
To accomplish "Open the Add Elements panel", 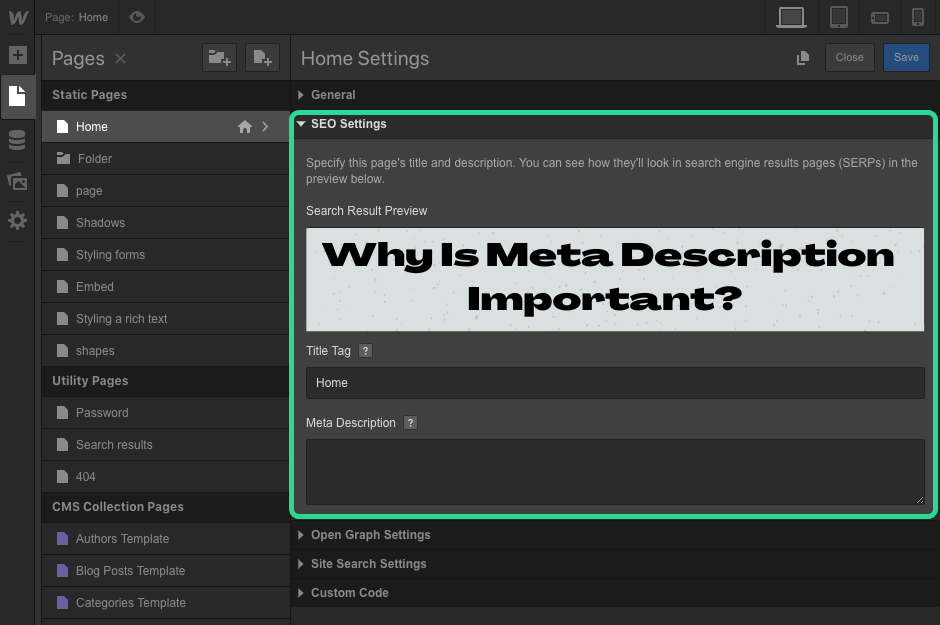I will [x=18, y=55].
